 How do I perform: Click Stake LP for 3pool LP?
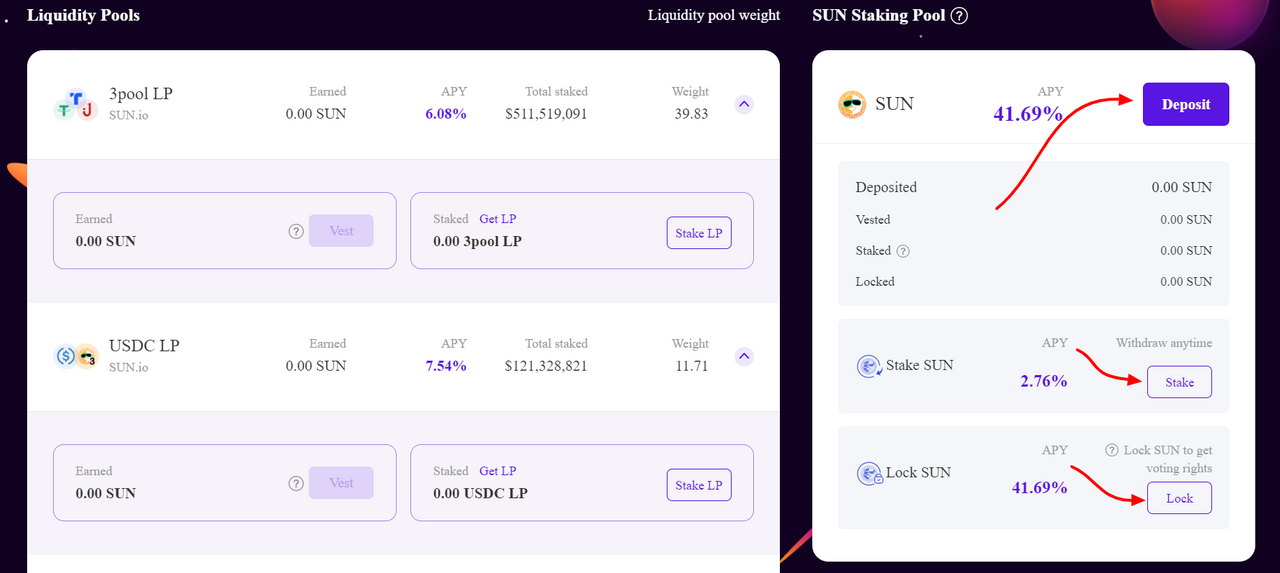[699, 233]
